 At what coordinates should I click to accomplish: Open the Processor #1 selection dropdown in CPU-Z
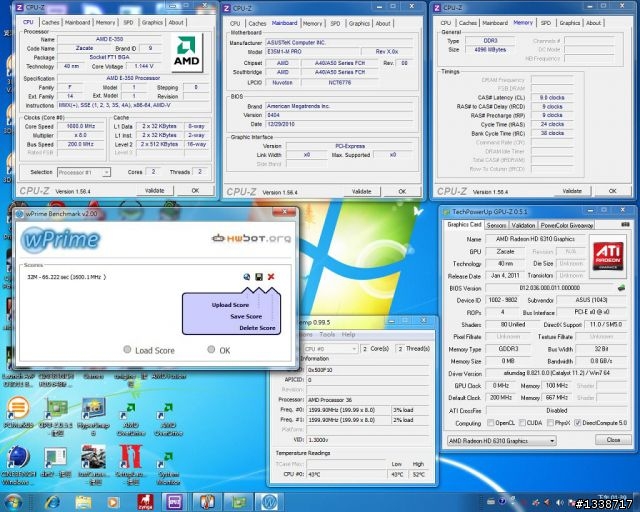tap(84, 172)
